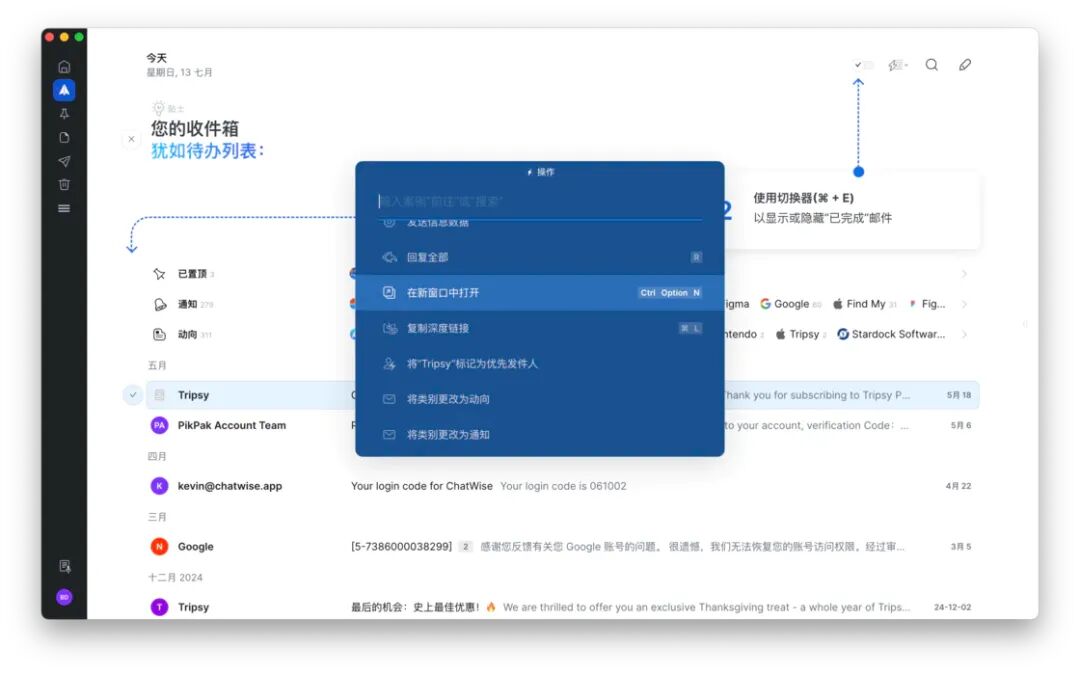Click the sidebar note icon above the avatar
The image size is (1080, 674).
[x=65, y=566]
